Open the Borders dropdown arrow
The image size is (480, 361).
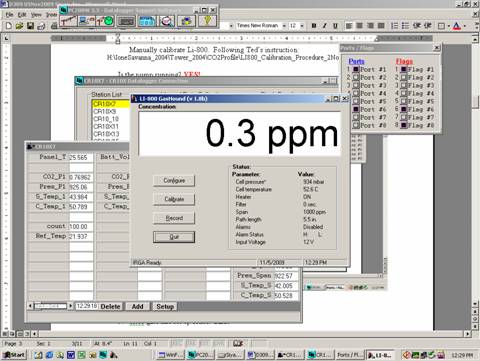[448, 26]
